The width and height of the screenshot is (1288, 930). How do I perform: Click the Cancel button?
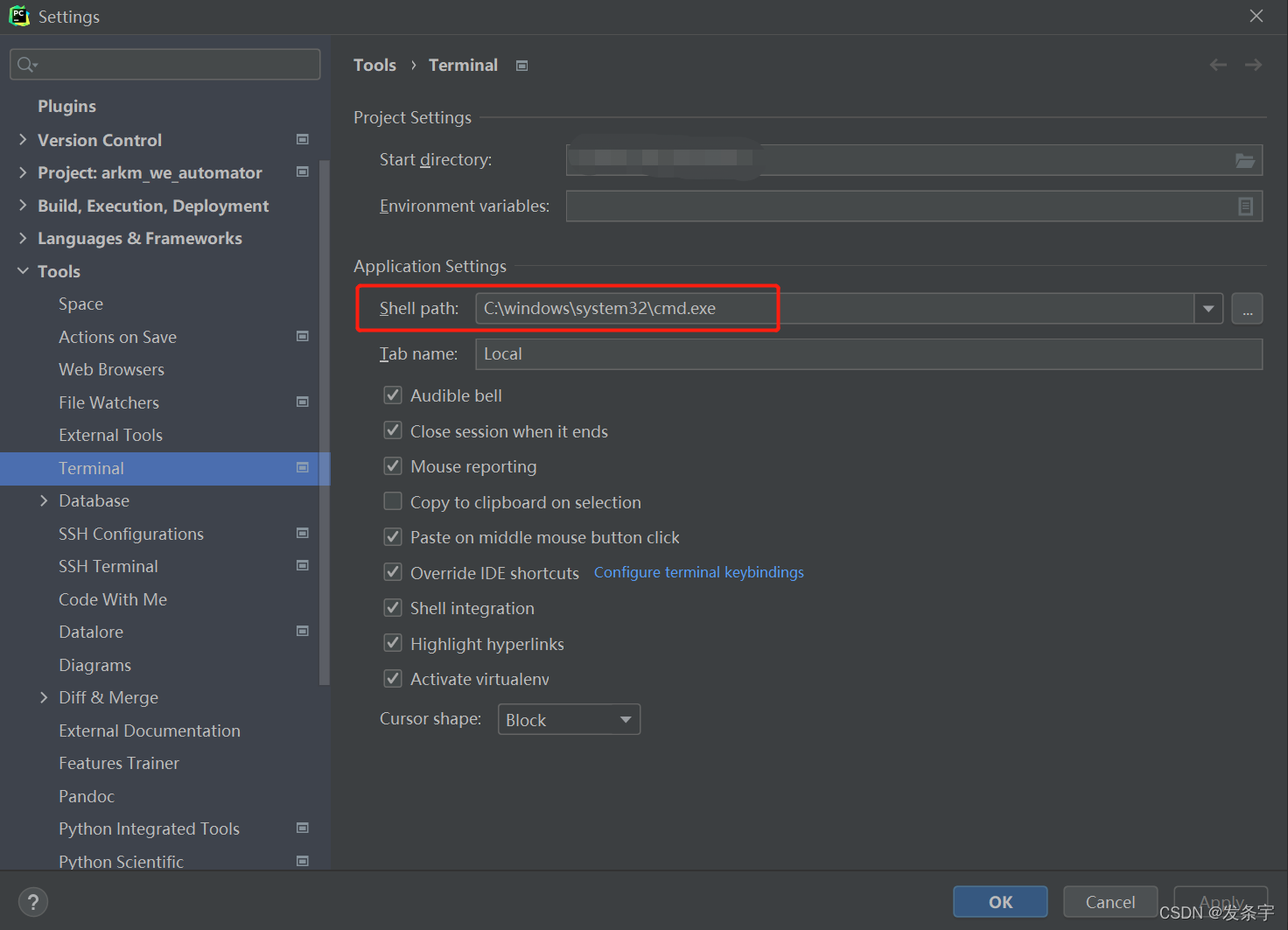tap(1110, 902)
